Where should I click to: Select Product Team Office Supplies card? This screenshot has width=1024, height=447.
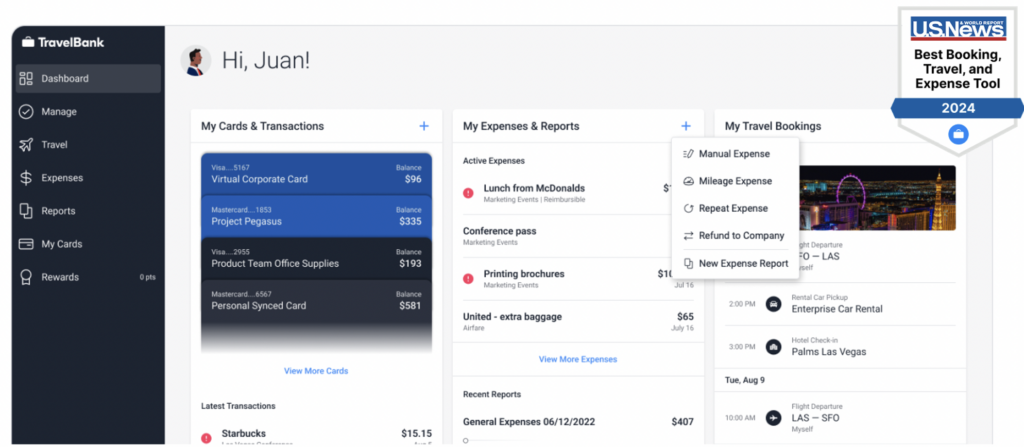point(316,258)
